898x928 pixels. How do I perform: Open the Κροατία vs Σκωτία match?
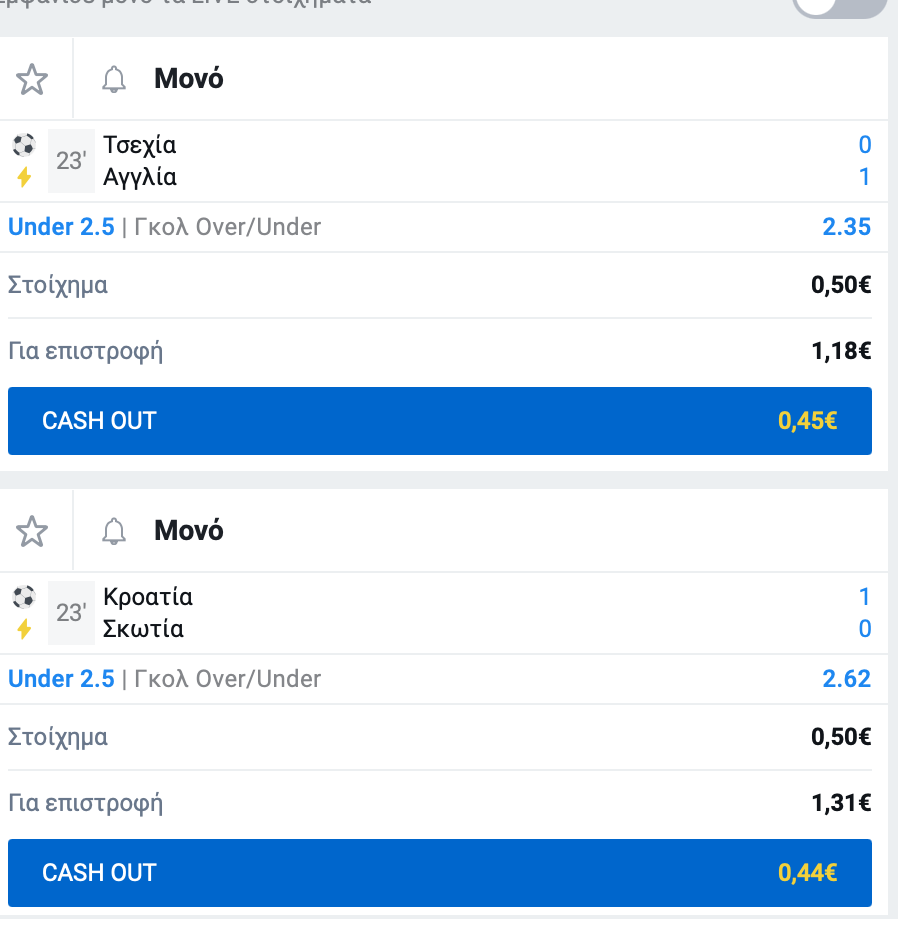click(147, 613)
